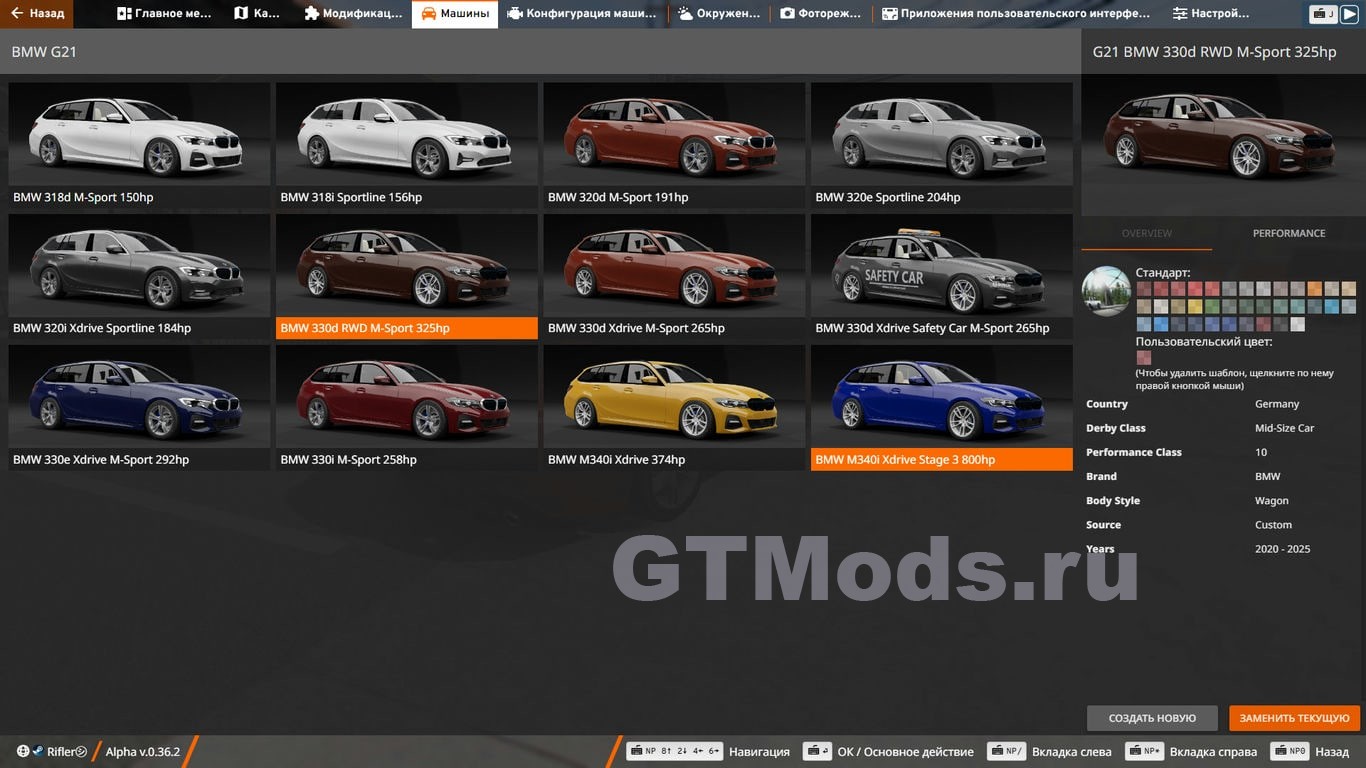Open the map tab labeled Ка...
This screenshot has width=1366, height=768.
[x=257, y=14]
